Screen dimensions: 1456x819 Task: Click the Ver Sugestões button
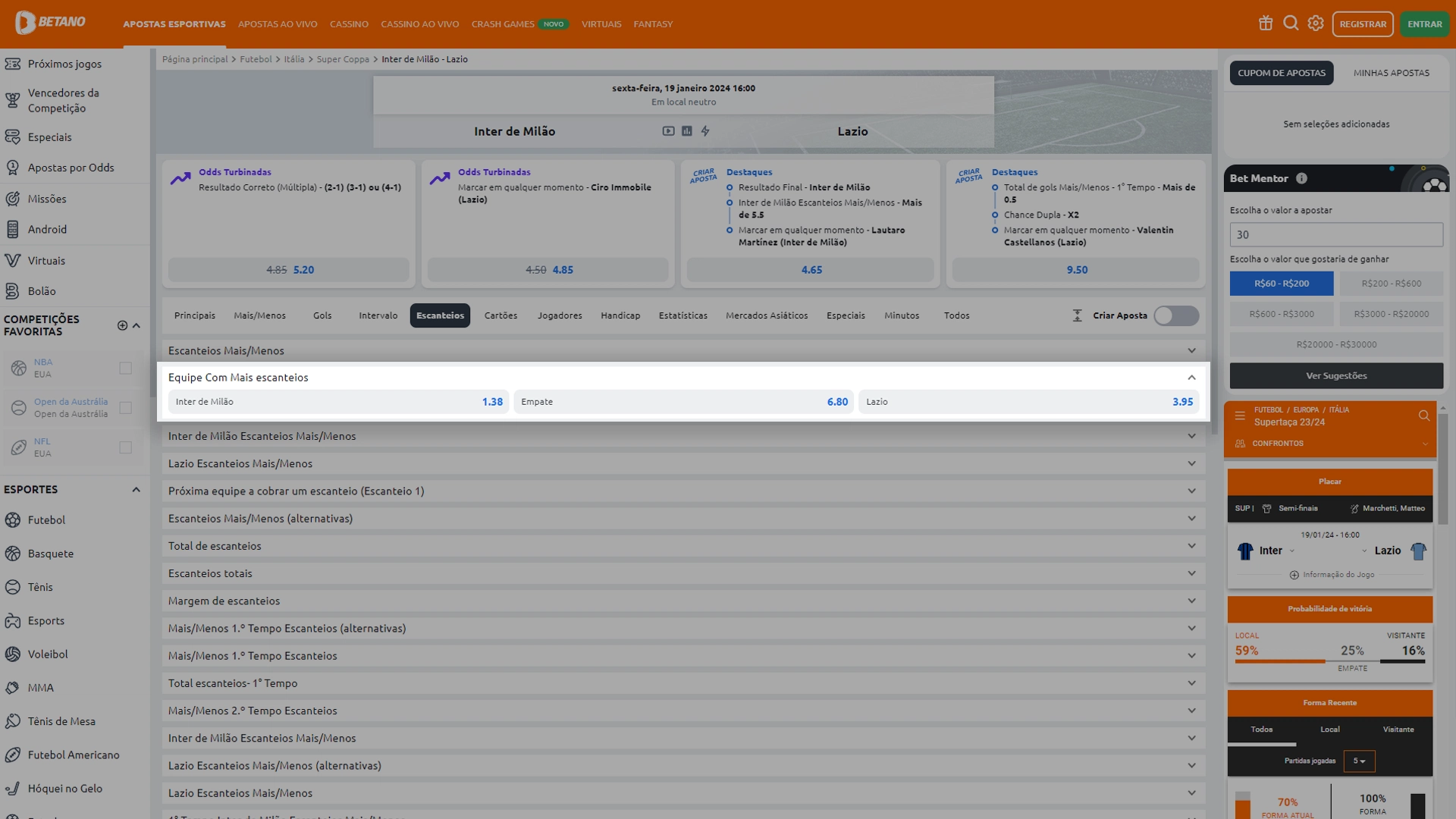pos(1336,375)
